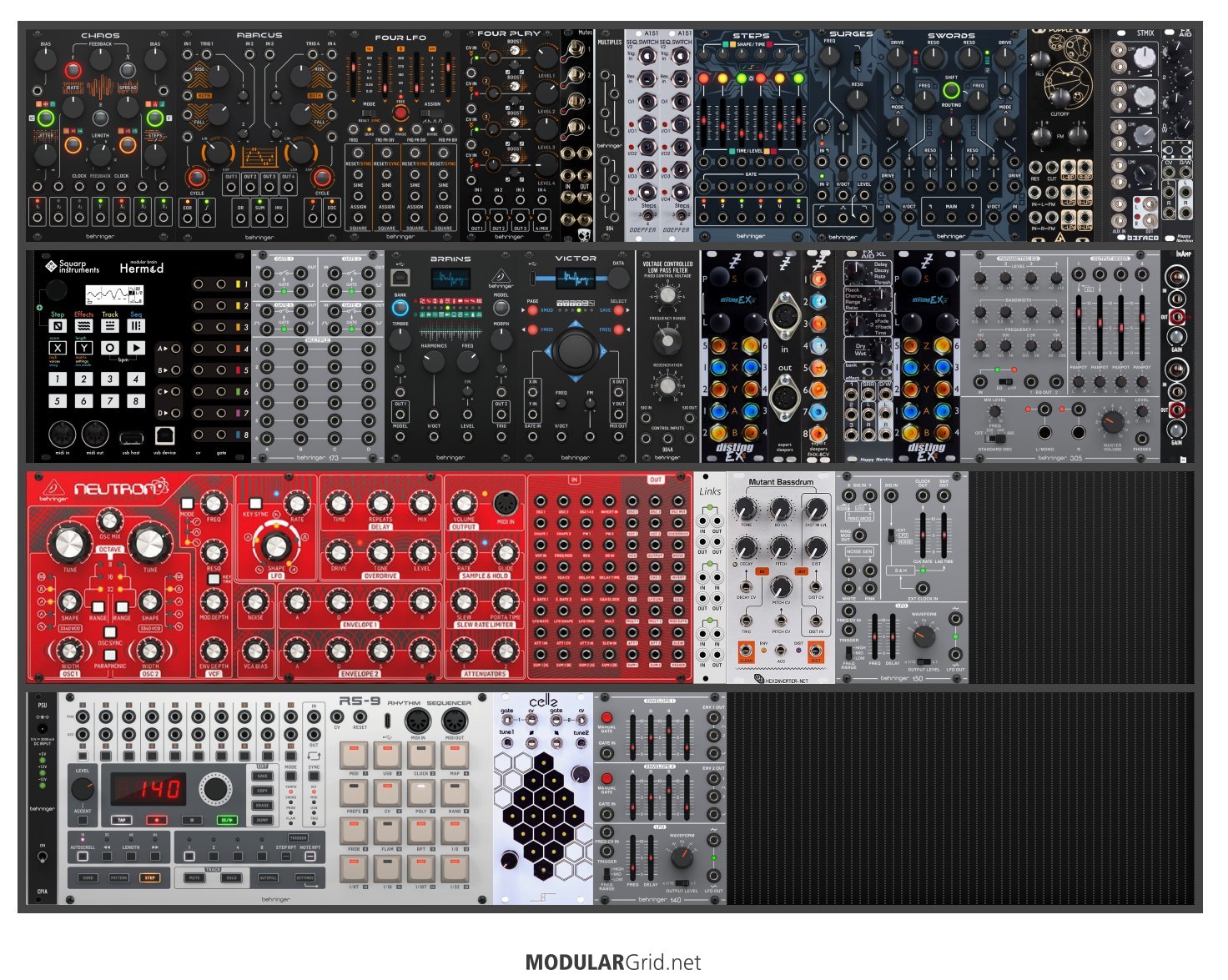The width and height of the screenshot is (1228, 980).
Task: Open SETTINGS on the RS-9
Action: click(x=305, y=877)
